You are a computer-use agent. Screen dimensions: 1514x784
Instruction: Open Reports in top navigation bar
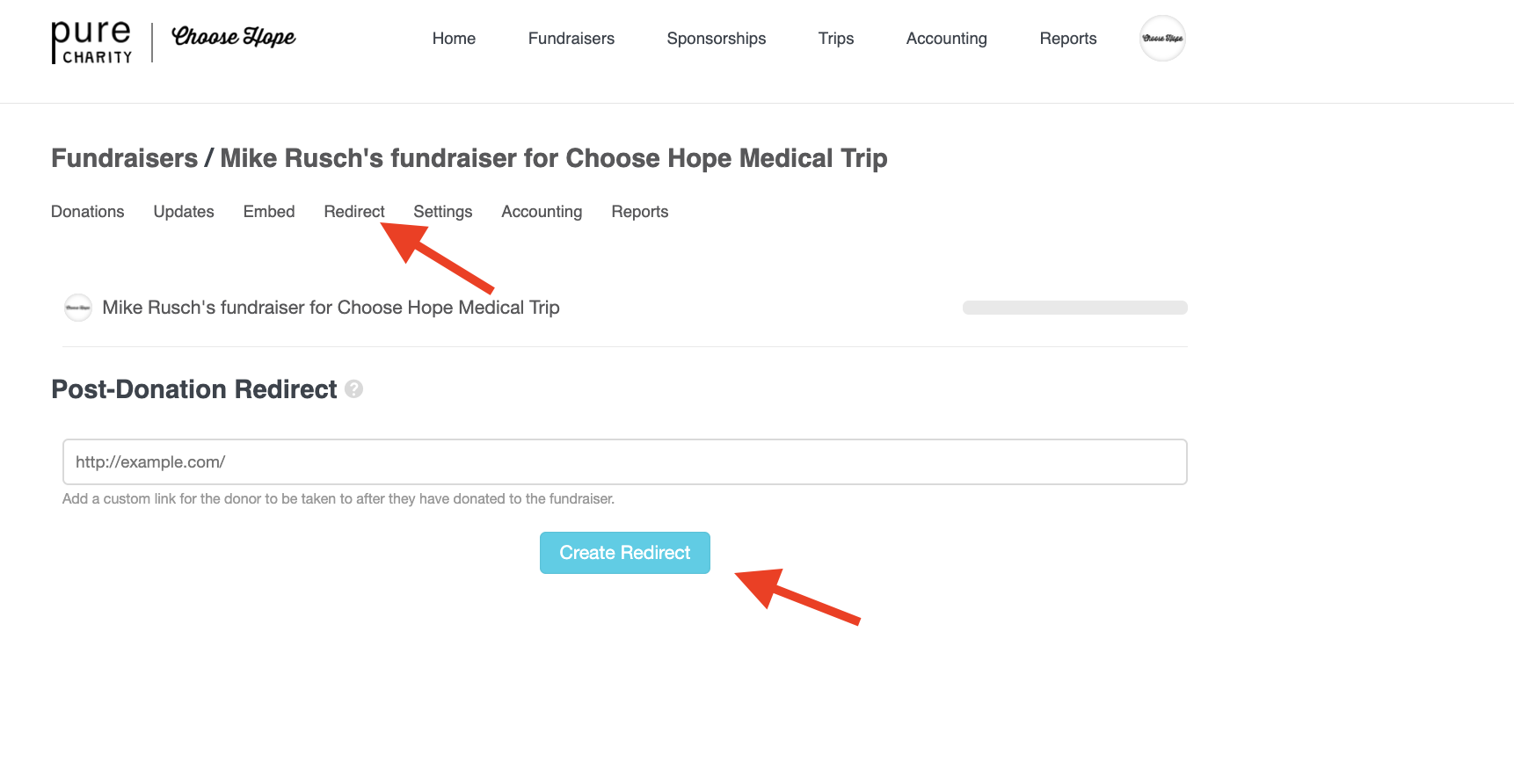coord(1068,39)
